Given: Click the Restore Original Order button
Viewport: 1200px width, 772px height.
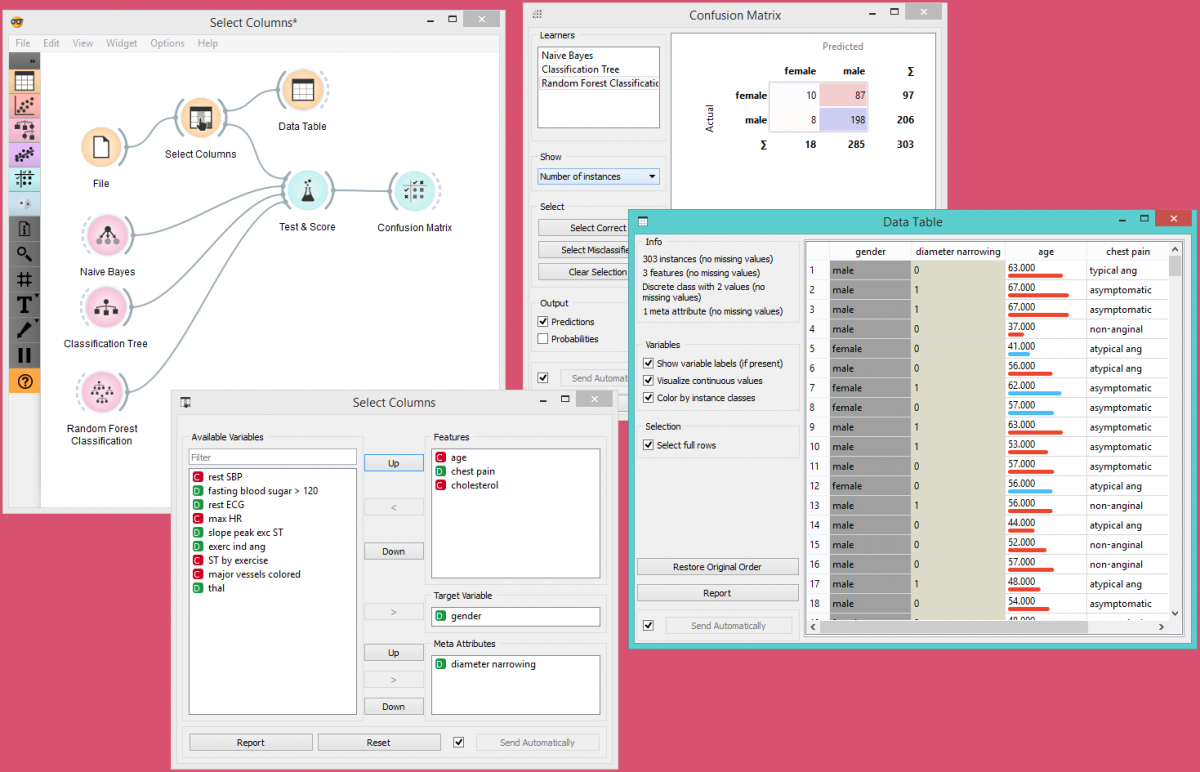Looking at the screenshot, I should pyautogui.click(x=717, y=567).
